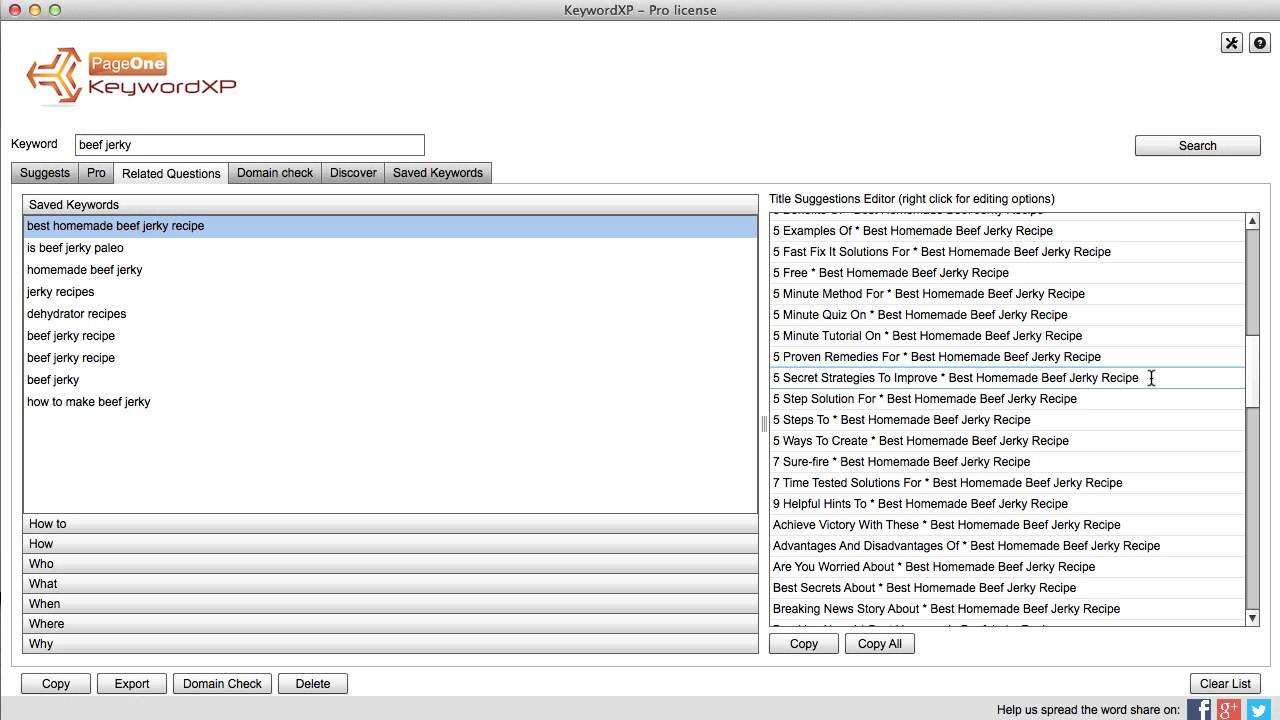Viewport: 1280px width, 720px height.
Task: Select 'Advantages And Disadvantages Of' title
Action: coord(1007,546)
